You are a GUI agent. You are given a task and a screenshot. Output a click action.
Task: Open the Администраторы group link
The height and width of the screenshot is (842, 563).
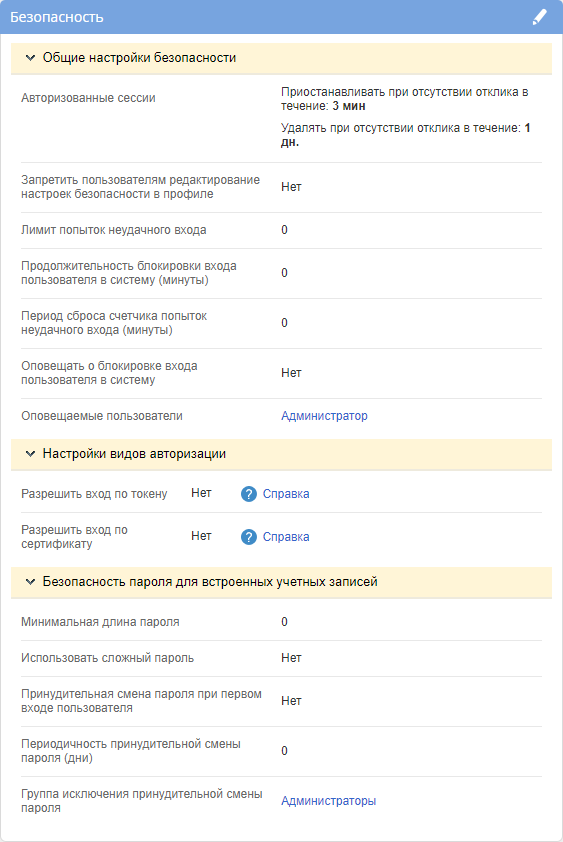328,801
